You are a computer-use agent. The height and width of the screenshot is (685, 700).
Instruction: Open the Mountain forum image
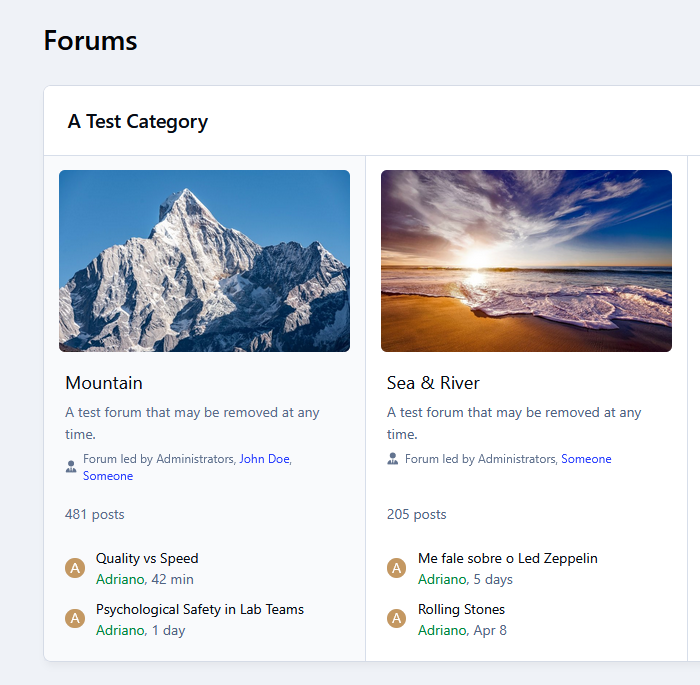click(x=204, y=261)
